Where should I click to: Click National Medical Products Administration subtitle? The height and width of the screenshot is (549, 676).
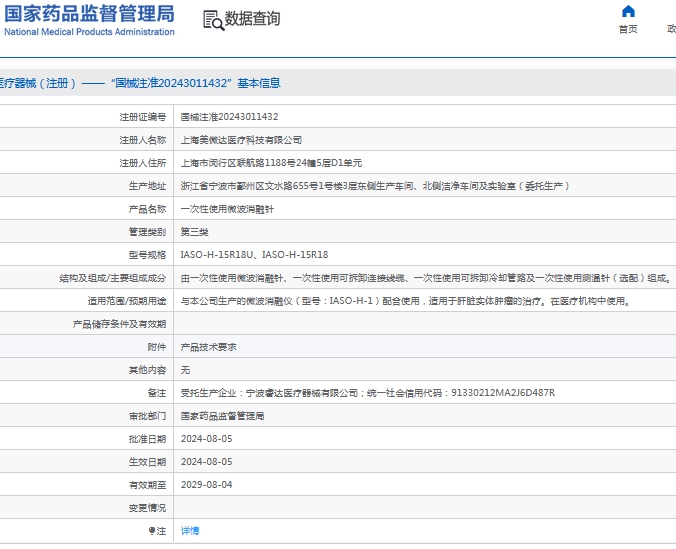[89, 32]
